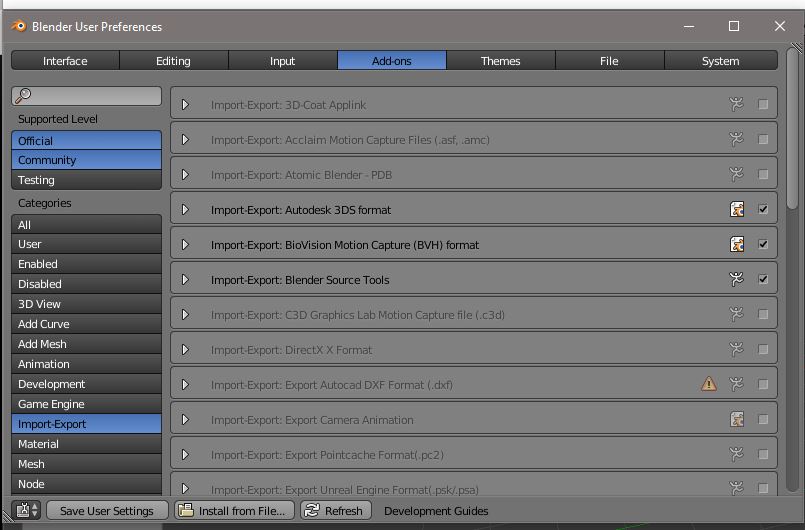805x530 pixels.
Task: Click the add-on search input field
Action: (x=86, y=96)
